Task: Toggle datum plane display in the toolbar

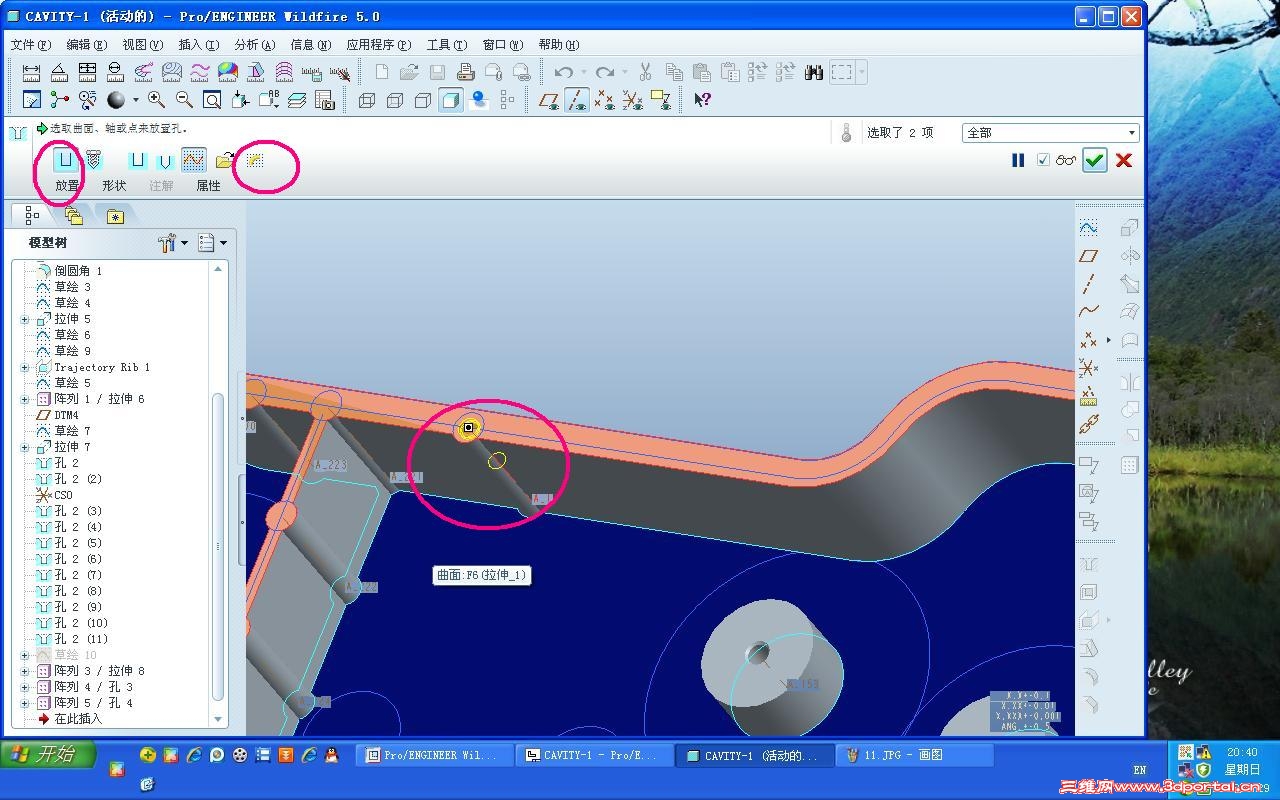Action: [549, 100]
